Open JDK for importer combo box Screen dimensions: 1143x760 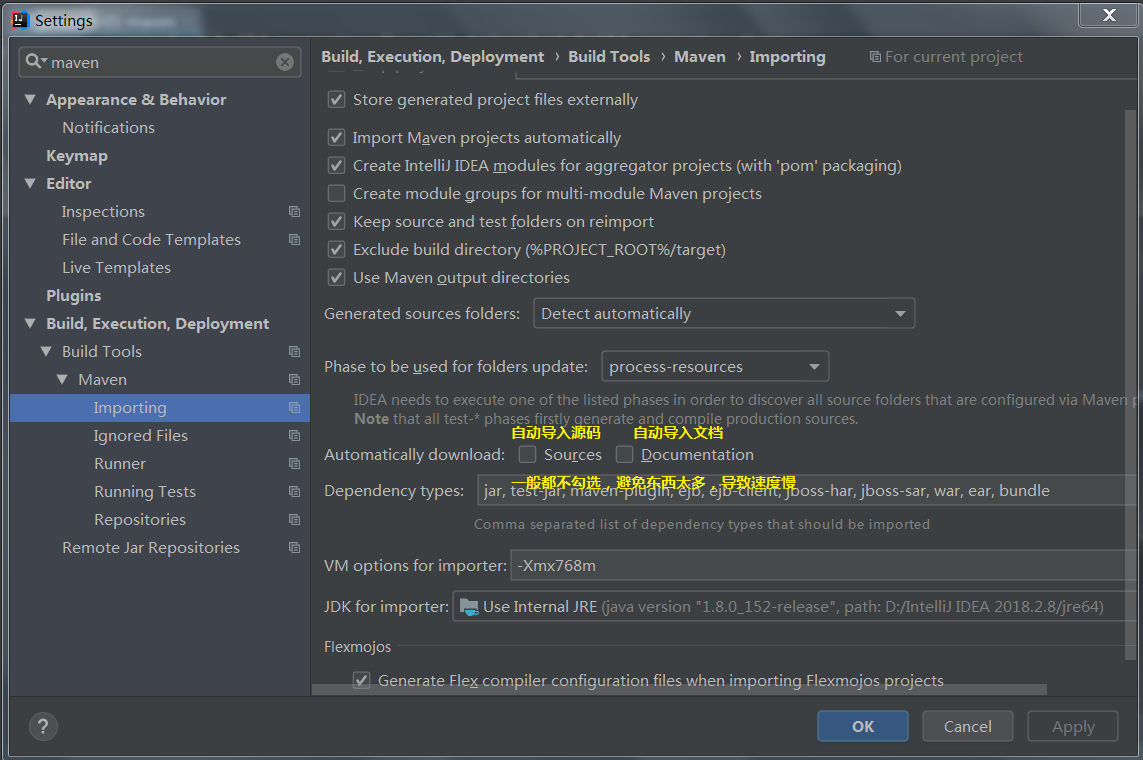click(793, 606)
